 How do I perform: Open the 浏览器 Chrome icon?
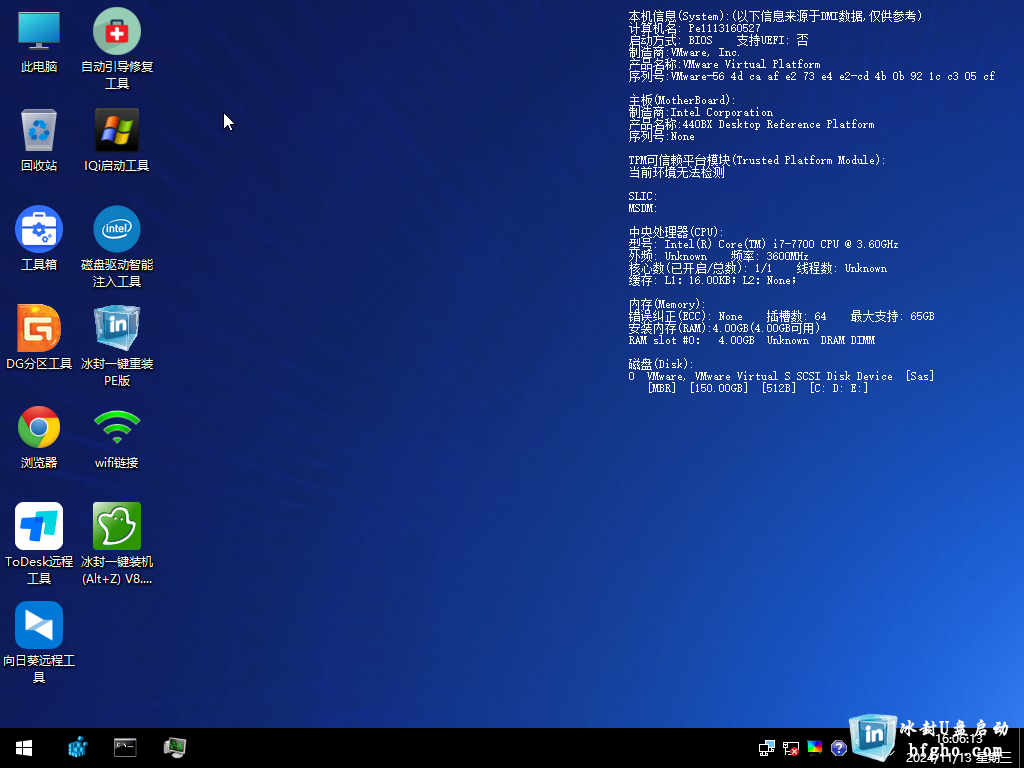[39, 438]
